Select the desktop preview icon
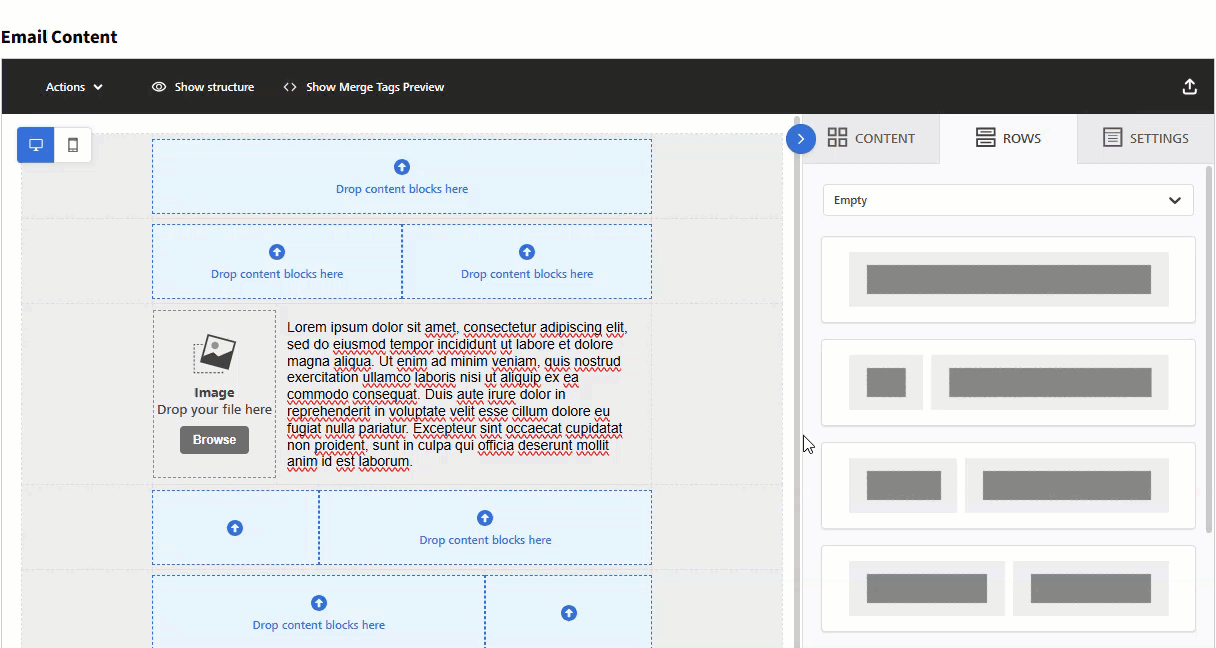 tap(35, 144)
